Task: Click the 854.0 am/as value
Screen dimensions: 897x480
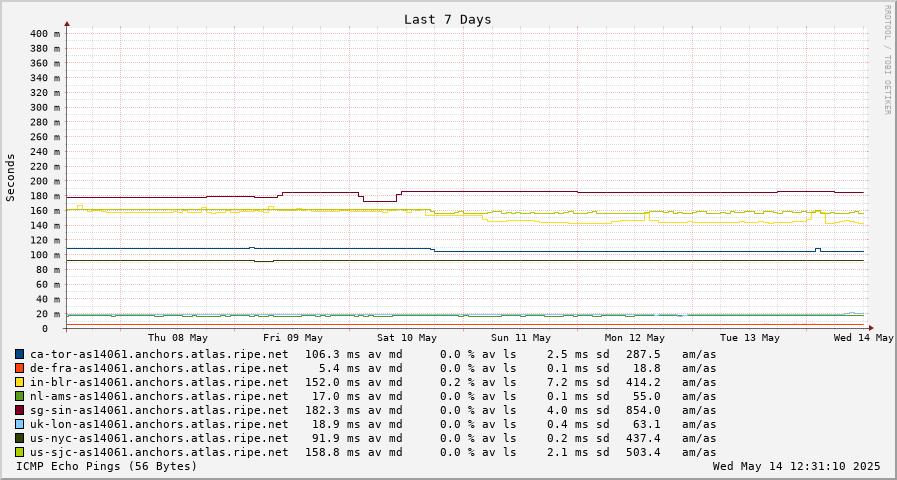Action: click(x=644, y=410)
